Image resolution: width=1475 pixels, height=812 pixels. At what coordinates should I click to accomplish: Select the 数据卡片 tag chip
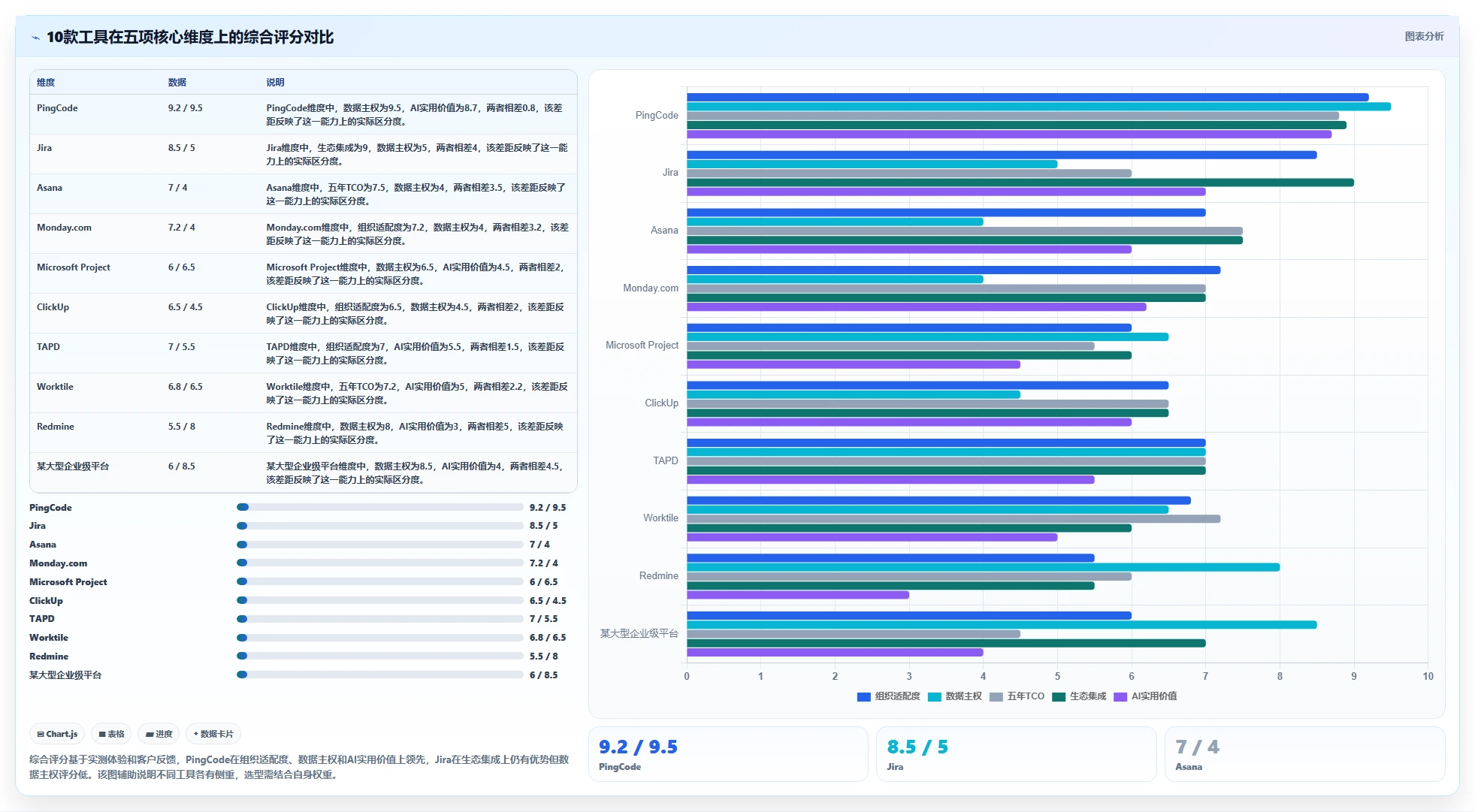tap(213, 734)
